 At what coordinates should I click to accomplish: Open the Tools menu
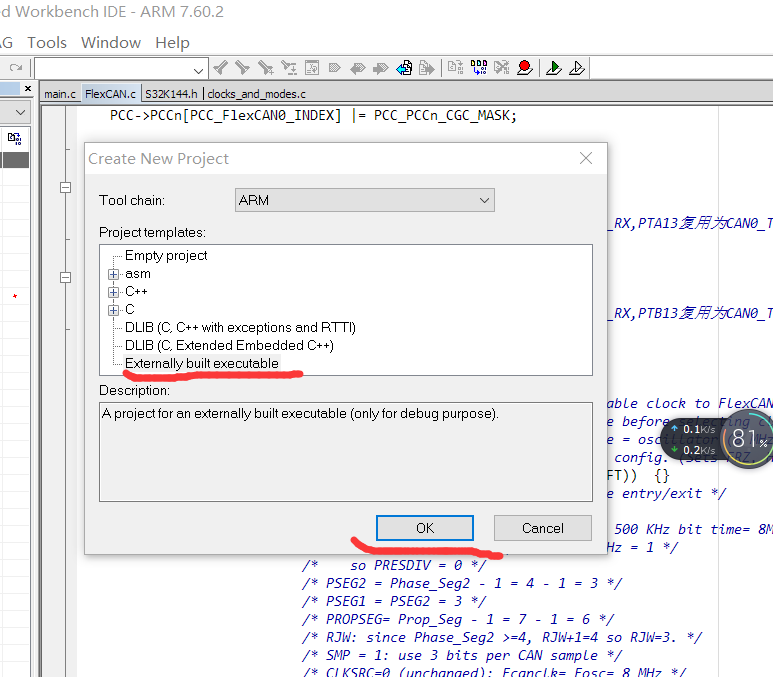coord(47,42)
